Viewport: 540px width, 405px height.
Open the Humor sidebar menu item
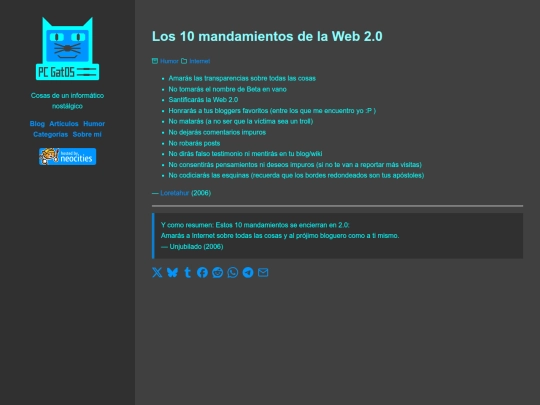94,124
